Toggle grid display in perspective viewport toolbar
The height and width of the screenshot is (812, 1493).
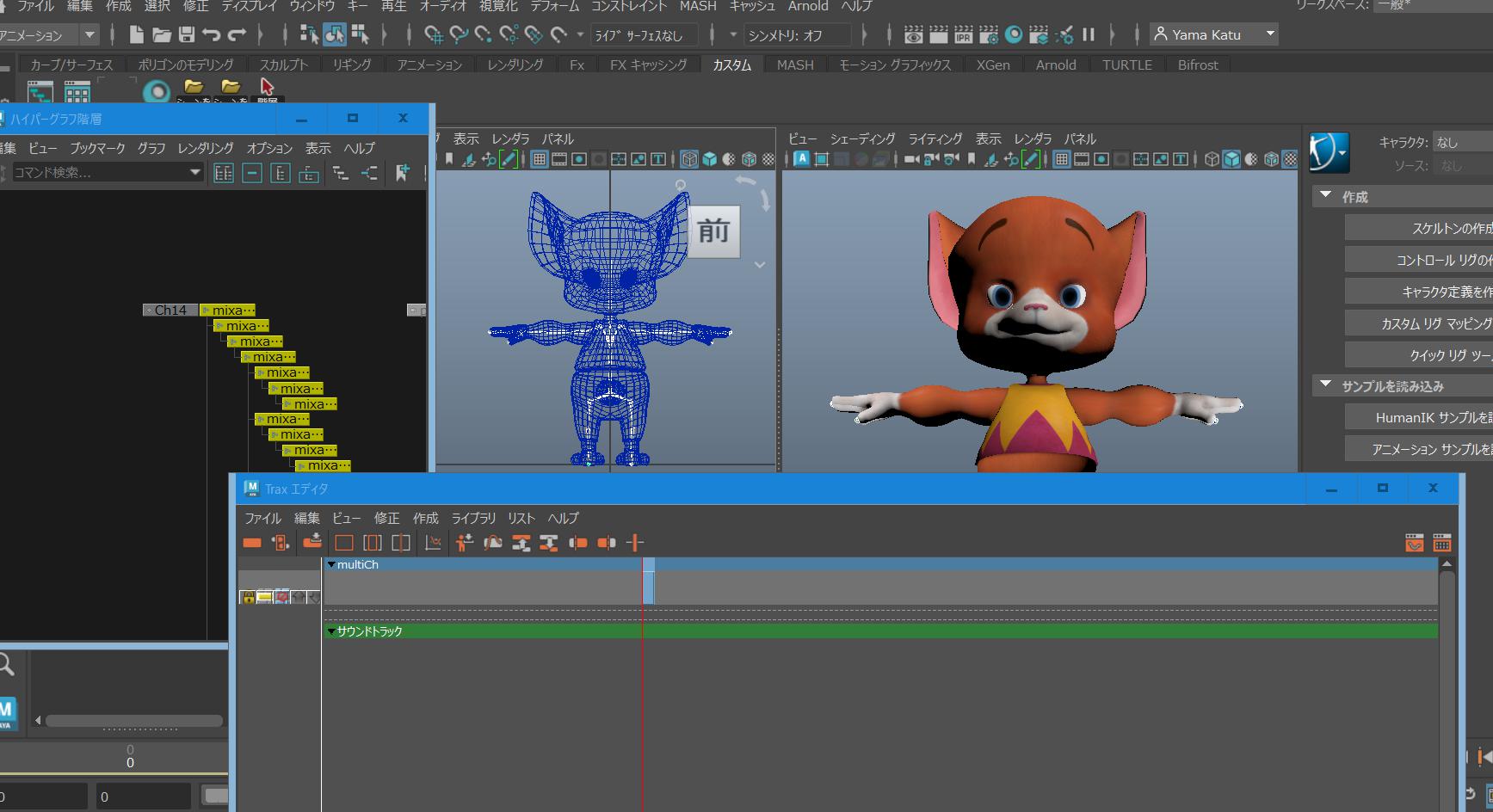coord(1062,159)
